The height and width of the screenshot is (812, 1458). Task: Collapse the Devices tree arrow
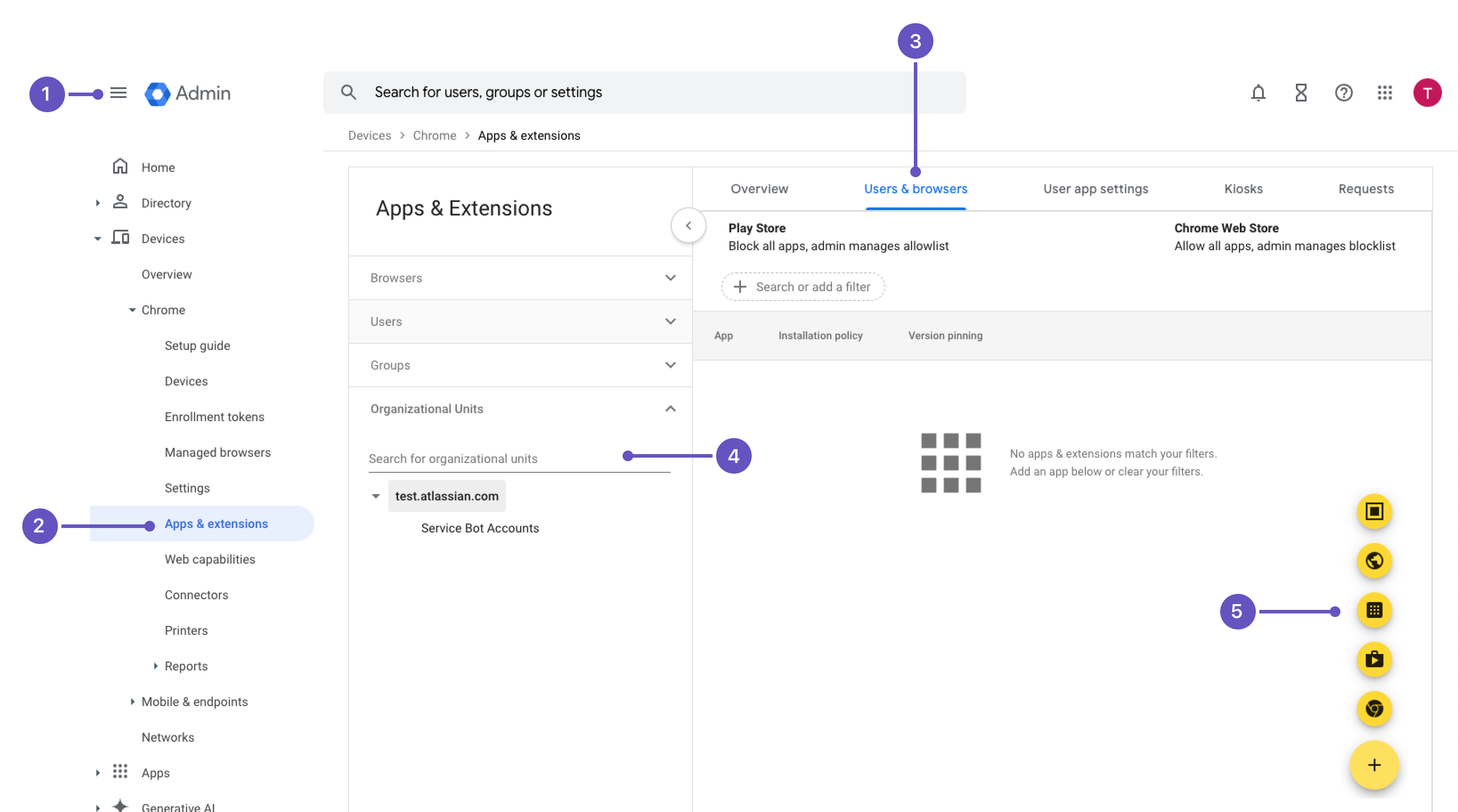98,238
